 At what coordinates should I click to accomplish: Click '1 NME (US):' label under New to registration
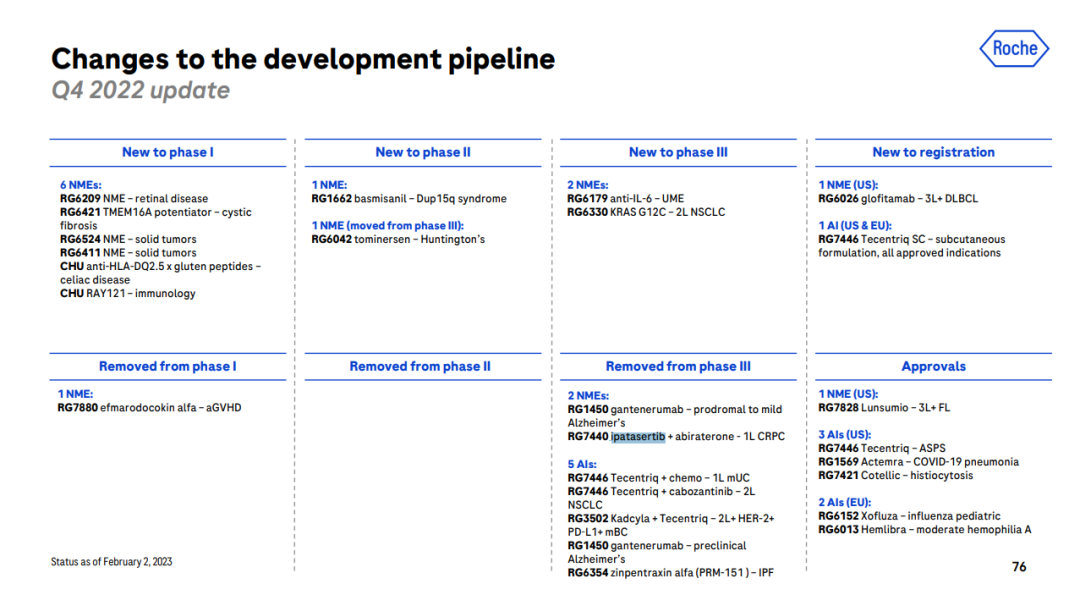point(848,185)
